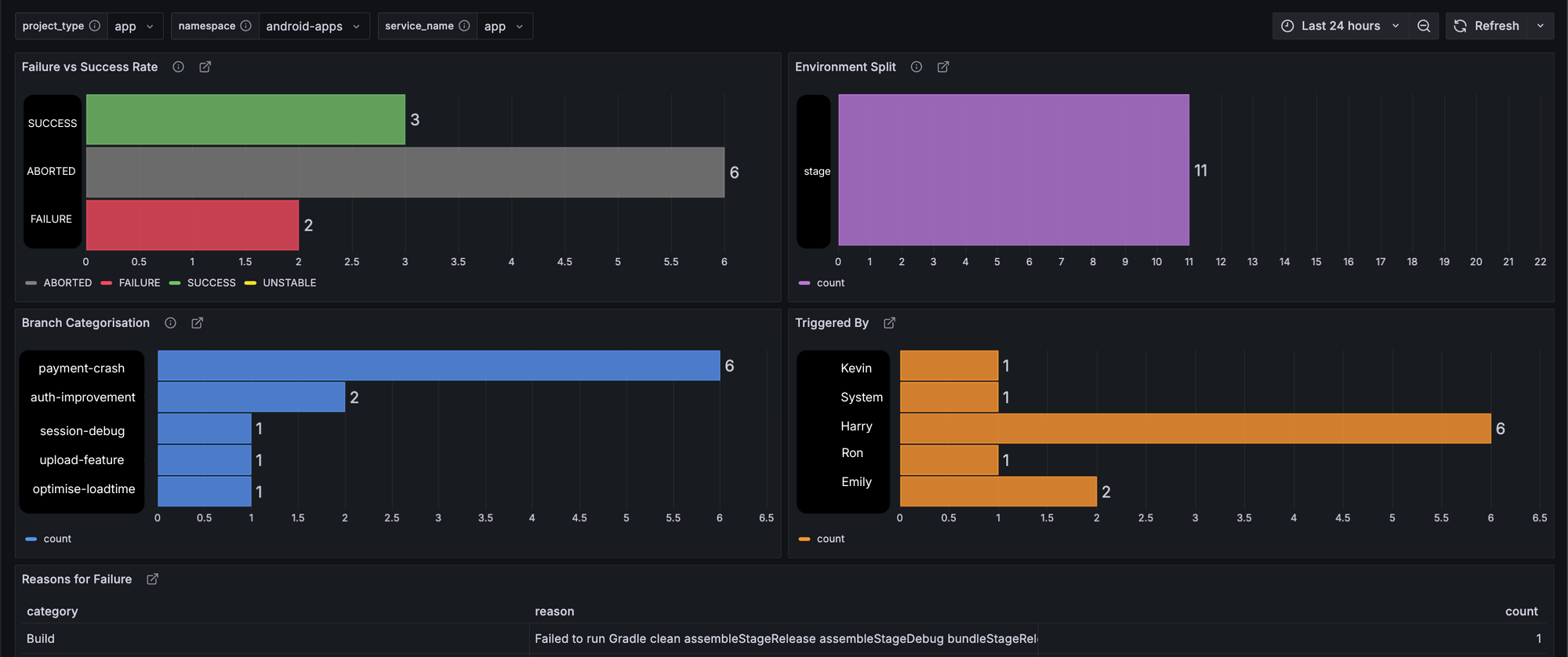Toggle FAILURE series in legend

tap(139, 283)
